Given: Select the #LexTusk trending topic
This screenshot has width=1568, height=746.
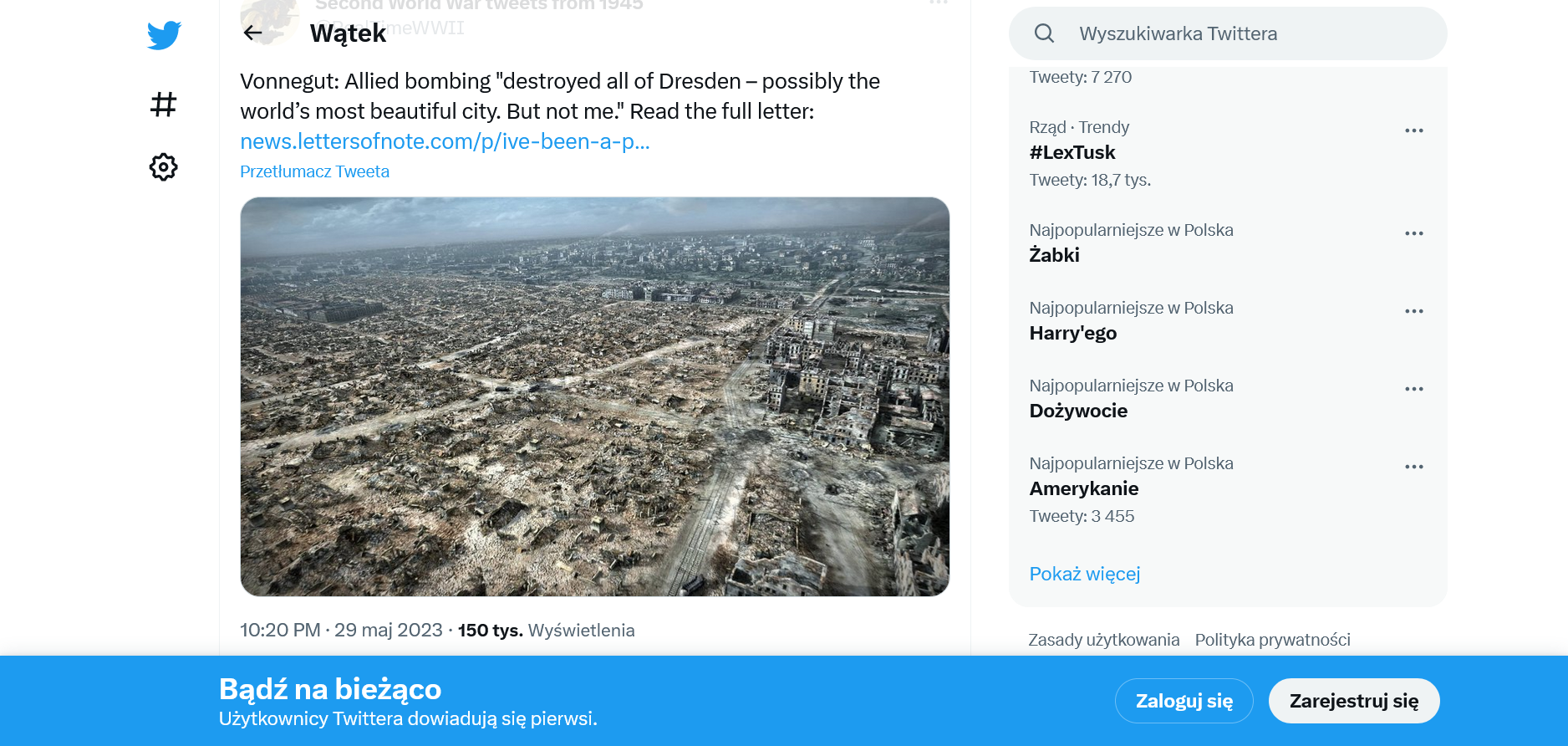Looking at the screenshot, I should pyautogui.click(x=1227, y=153).
